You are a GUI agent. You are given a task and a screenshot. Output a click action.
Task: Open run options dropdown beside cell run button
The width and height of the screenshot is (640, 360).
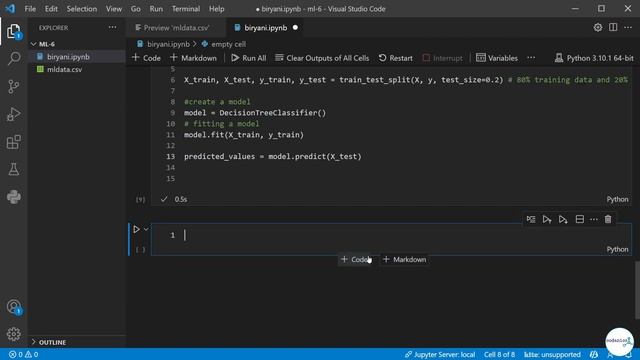coord(146,229)
